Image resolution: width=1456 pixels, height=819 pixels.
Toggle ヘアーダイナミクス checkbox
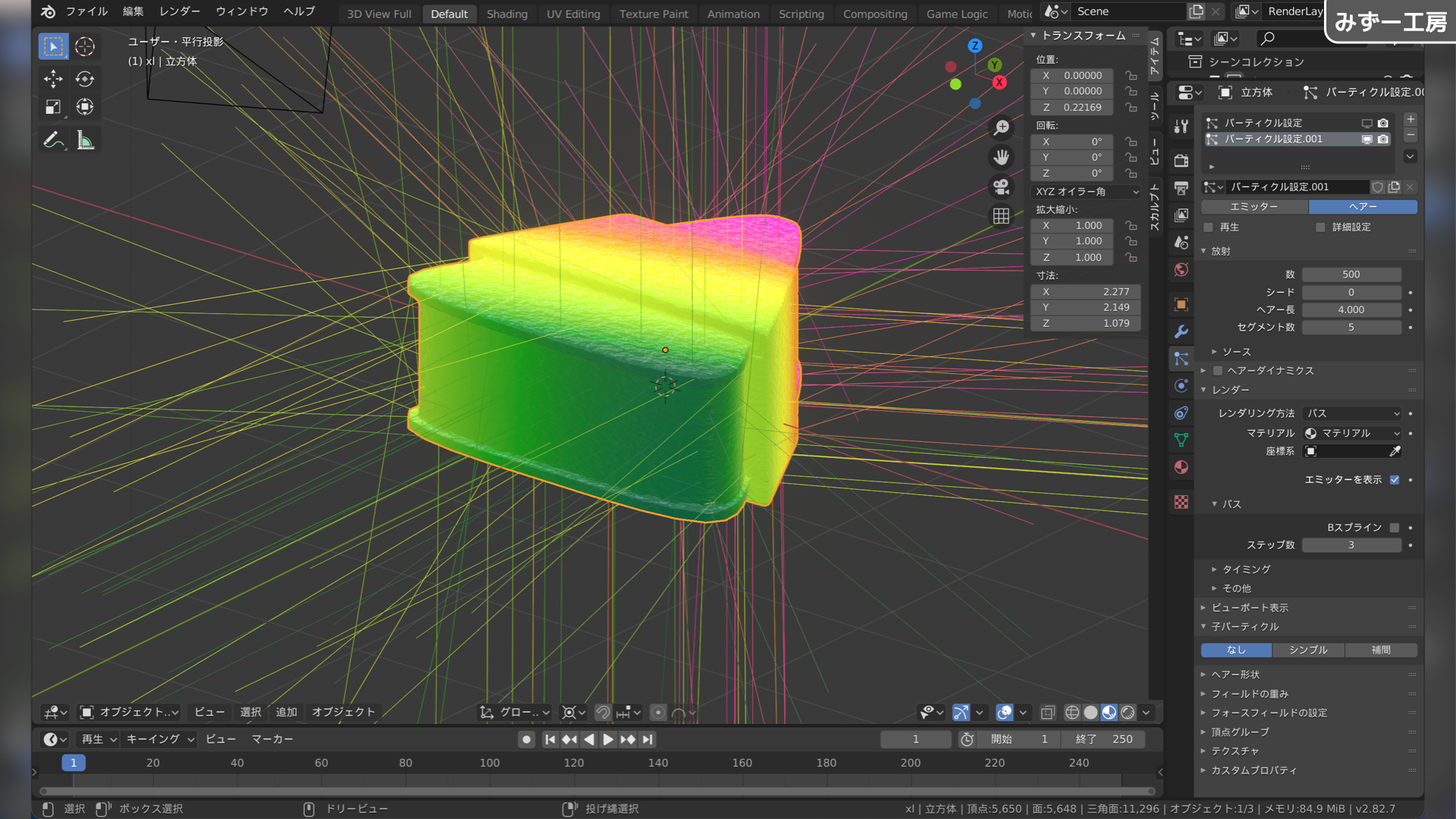[1218, 371]
